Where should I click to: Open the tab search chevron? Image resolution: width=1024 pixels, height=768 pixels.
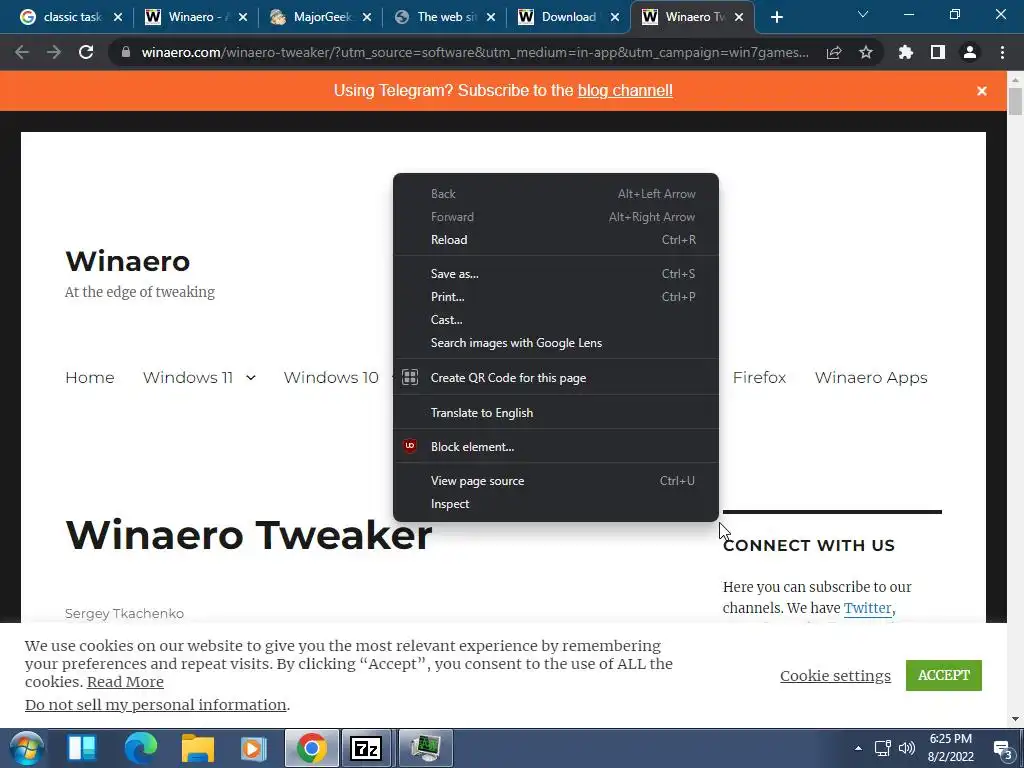863,14
